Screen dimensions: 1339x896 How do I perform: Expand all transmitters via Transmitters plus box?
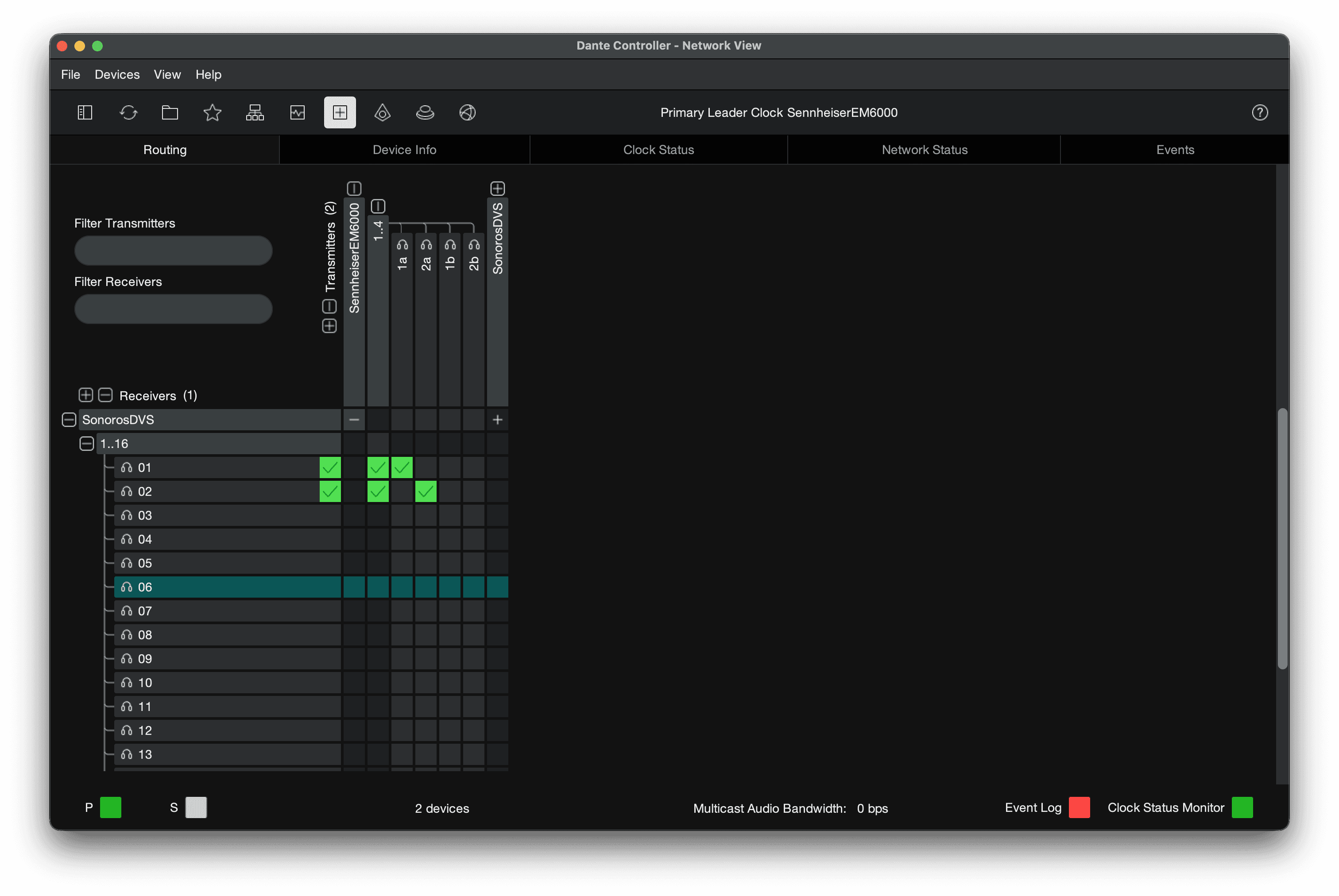pyautogui.click(x=329, y=326)
